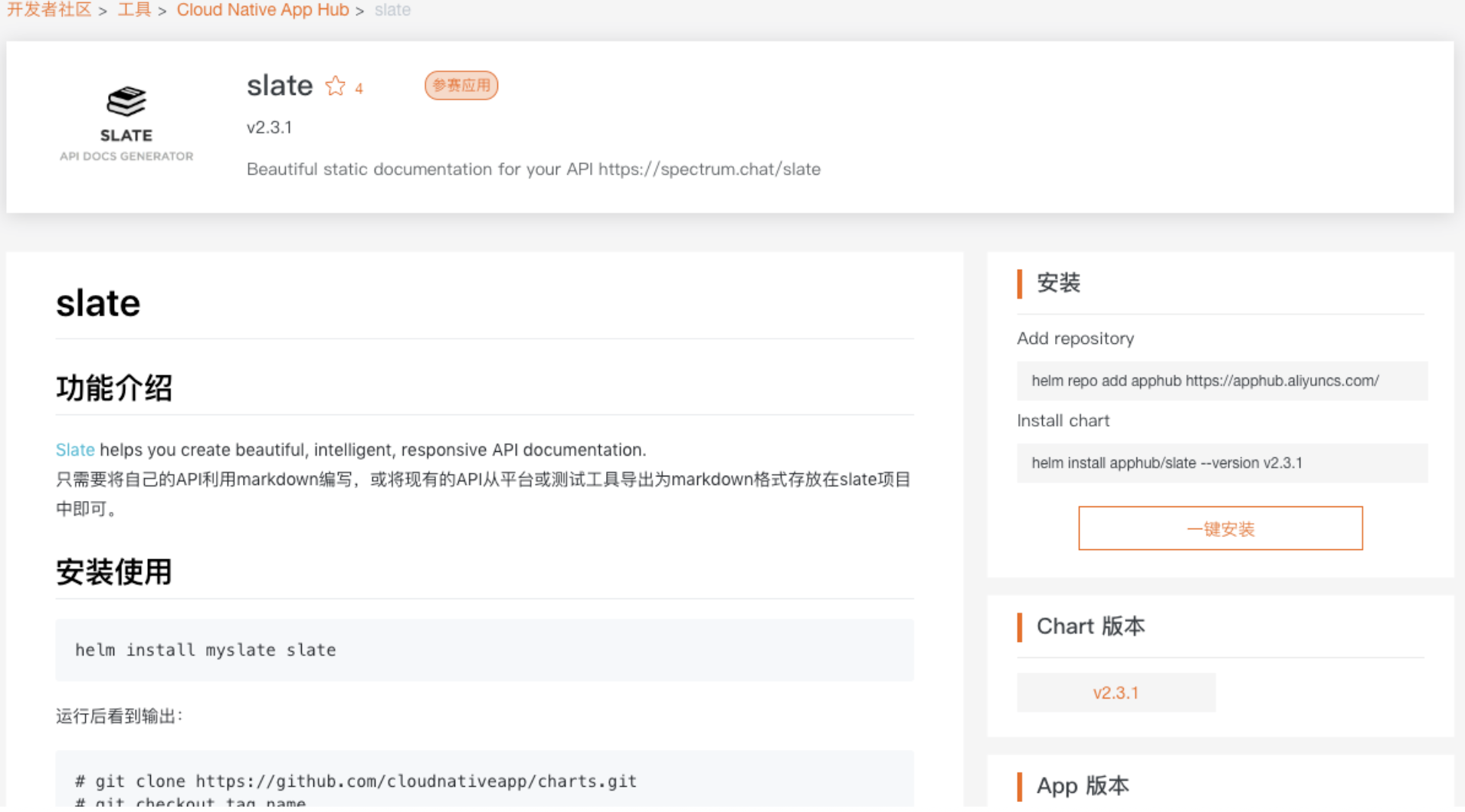Click the 参赛应用 badge
Image resolution: width=1465 pixels, height=812 pixels.
[460, 85]
